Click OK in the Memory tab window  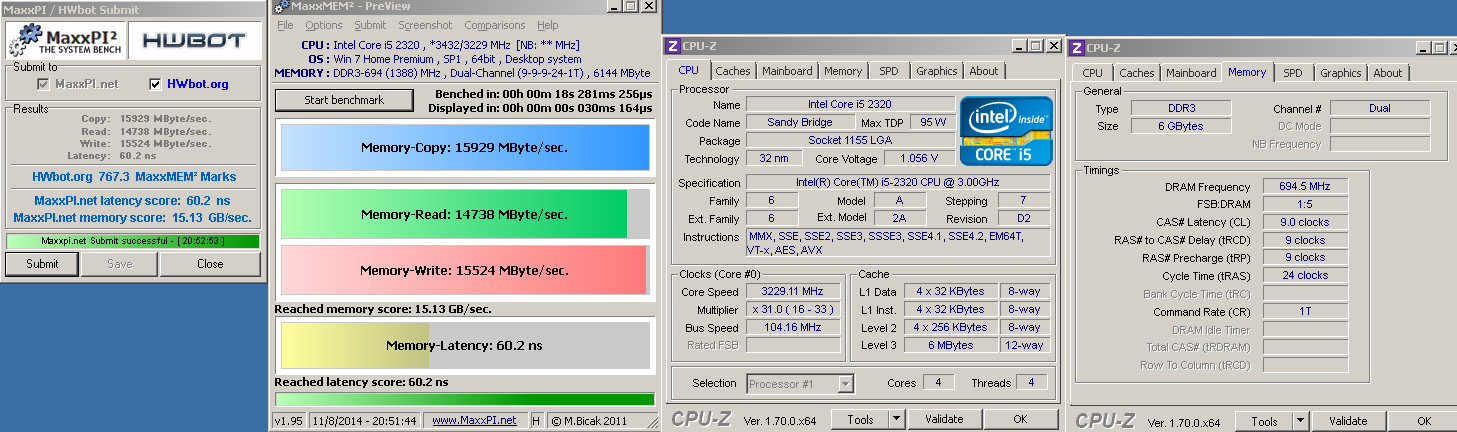pyautogui.click(x=1424, y=421)
